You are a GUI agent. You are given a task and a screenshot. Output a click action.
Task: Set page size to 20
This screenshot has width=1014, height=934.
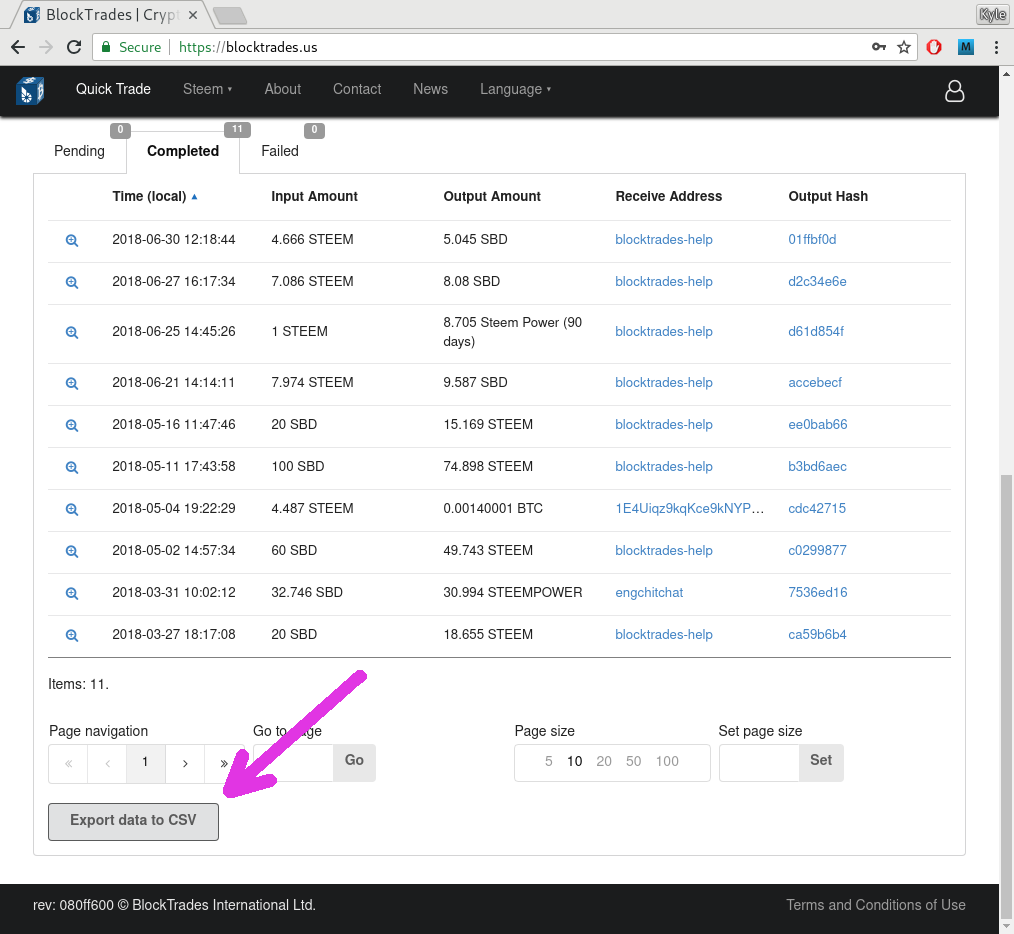coord(603,762)
